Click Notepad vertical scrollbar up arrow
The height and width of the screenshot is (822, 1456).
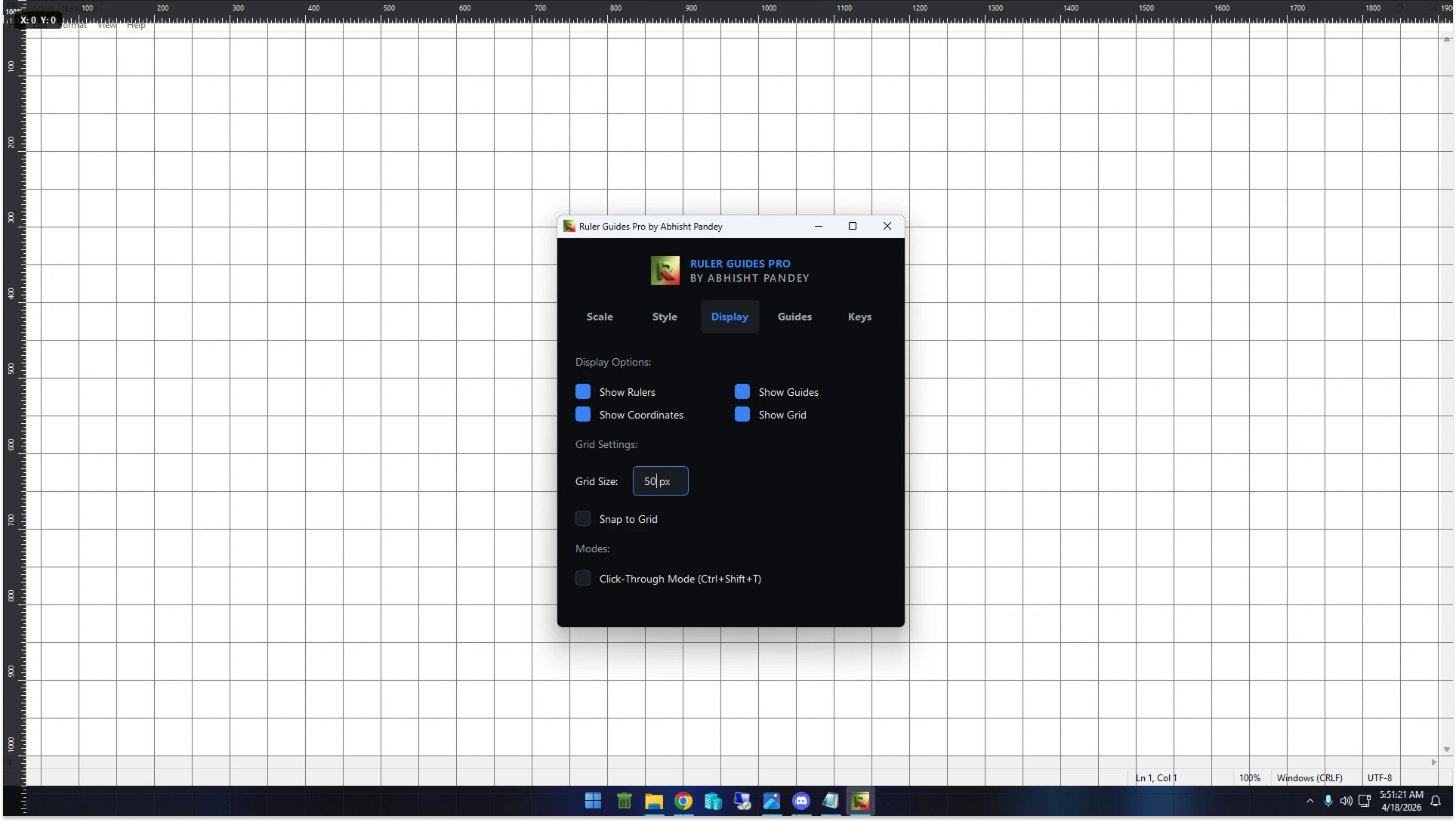(x=1447, y=39)
